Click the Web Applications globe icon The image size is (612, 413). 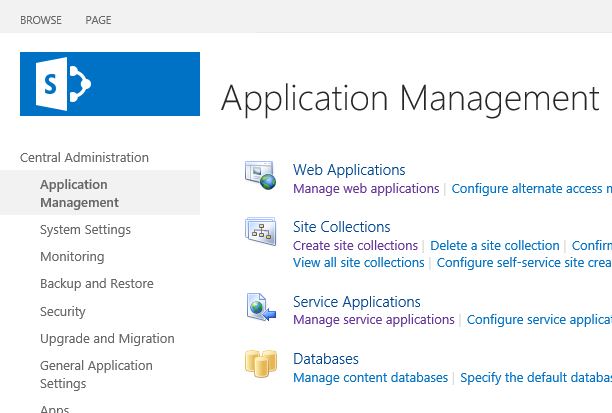click(x=260, y=177)
